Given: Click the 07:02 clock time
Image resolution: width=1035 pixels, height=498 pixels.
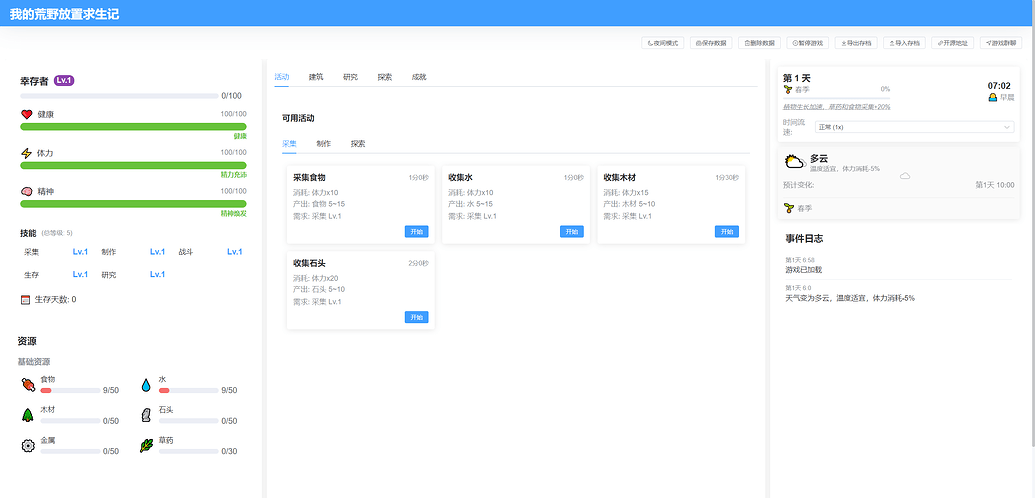Looking at the screenshot, I should (x=999, y=86).
